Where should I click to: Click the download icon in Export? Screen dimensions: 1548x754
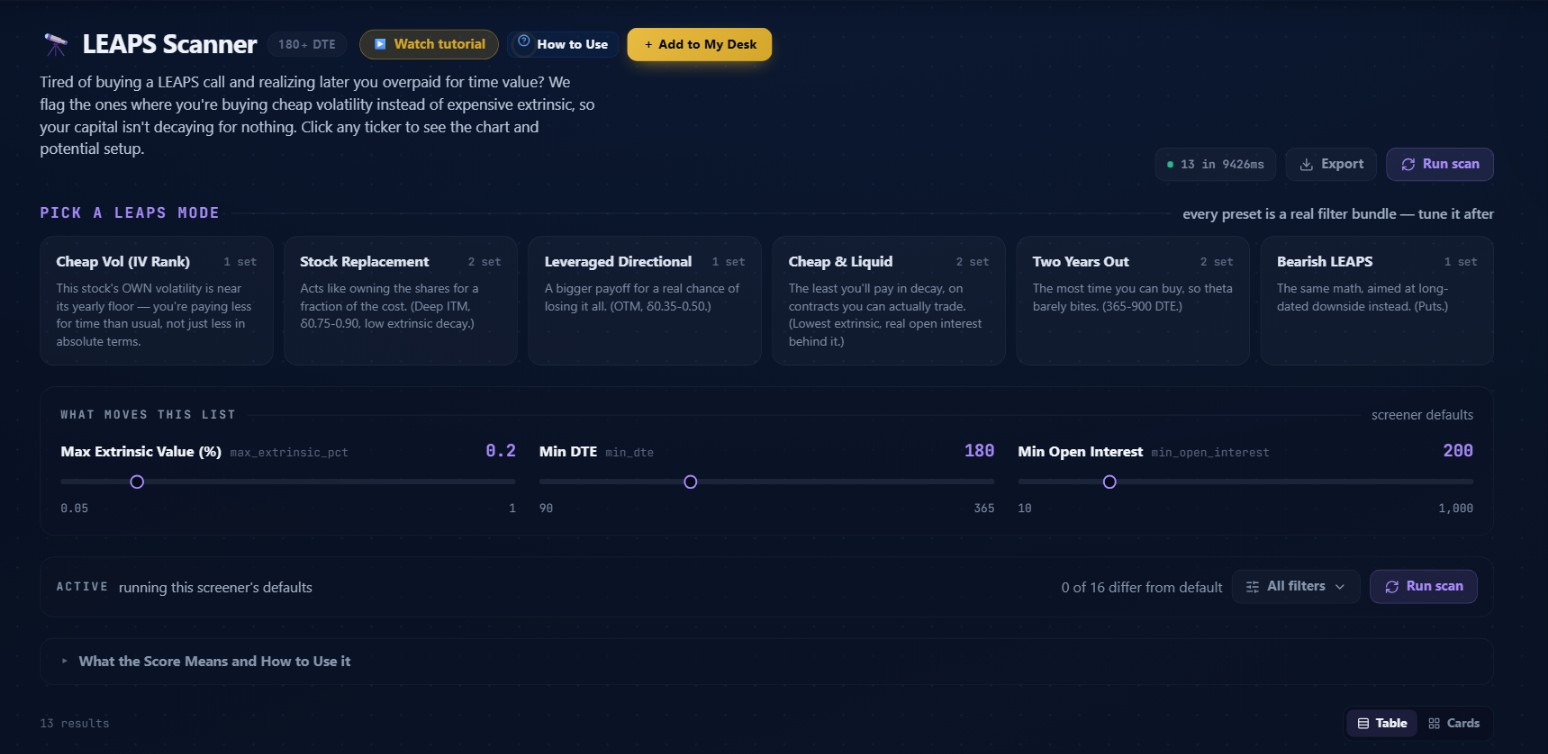[1306, 164]
